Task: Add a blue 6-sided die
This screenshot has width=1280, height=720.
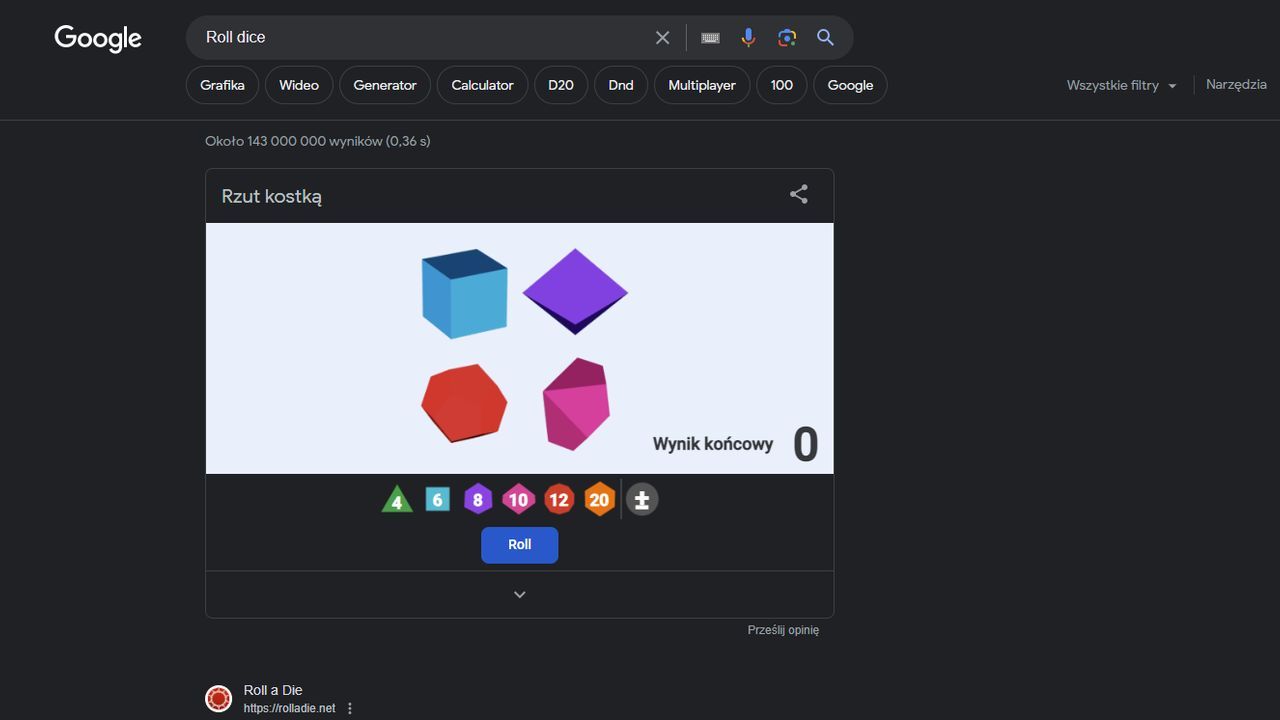Action: point(438,499)
